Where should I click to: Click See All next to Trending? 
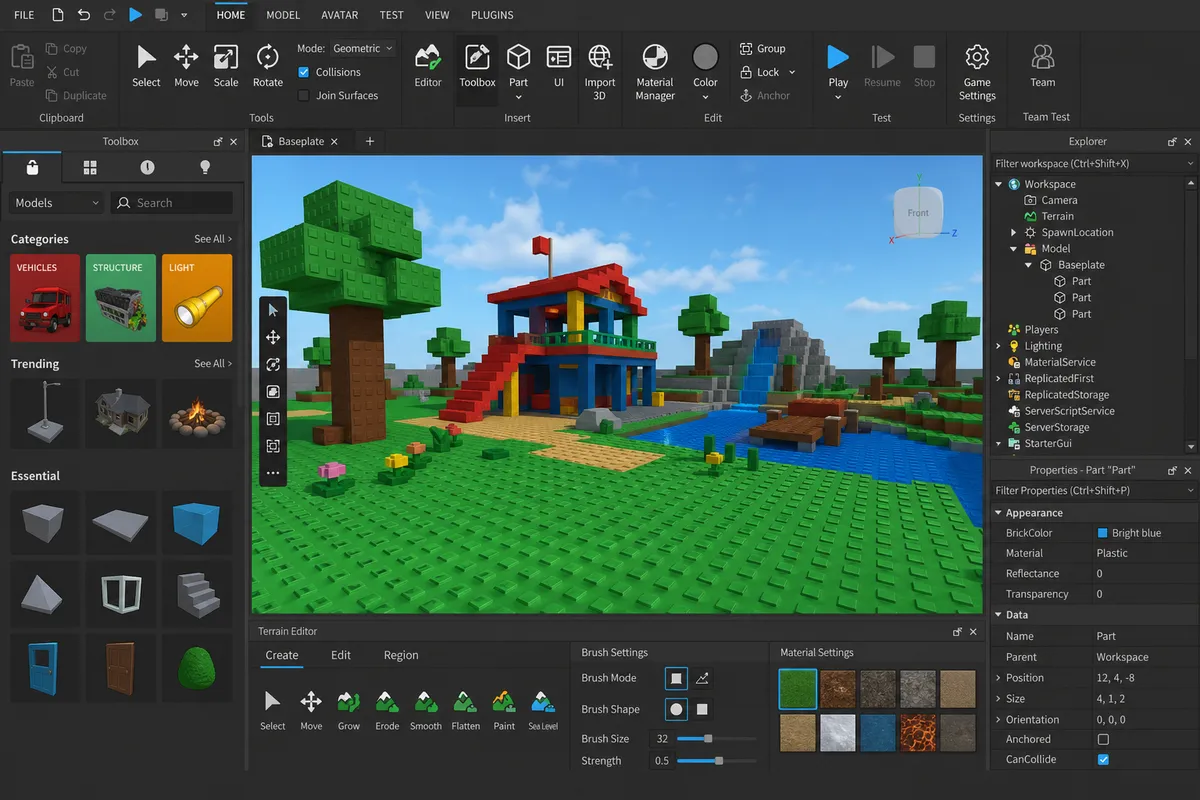click(213, 363)
